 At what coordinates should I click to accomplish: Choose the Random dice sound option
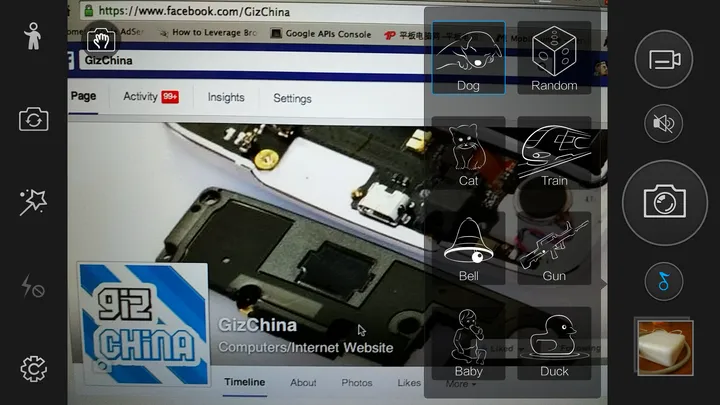pyautogui.click(x=554, y=58)
